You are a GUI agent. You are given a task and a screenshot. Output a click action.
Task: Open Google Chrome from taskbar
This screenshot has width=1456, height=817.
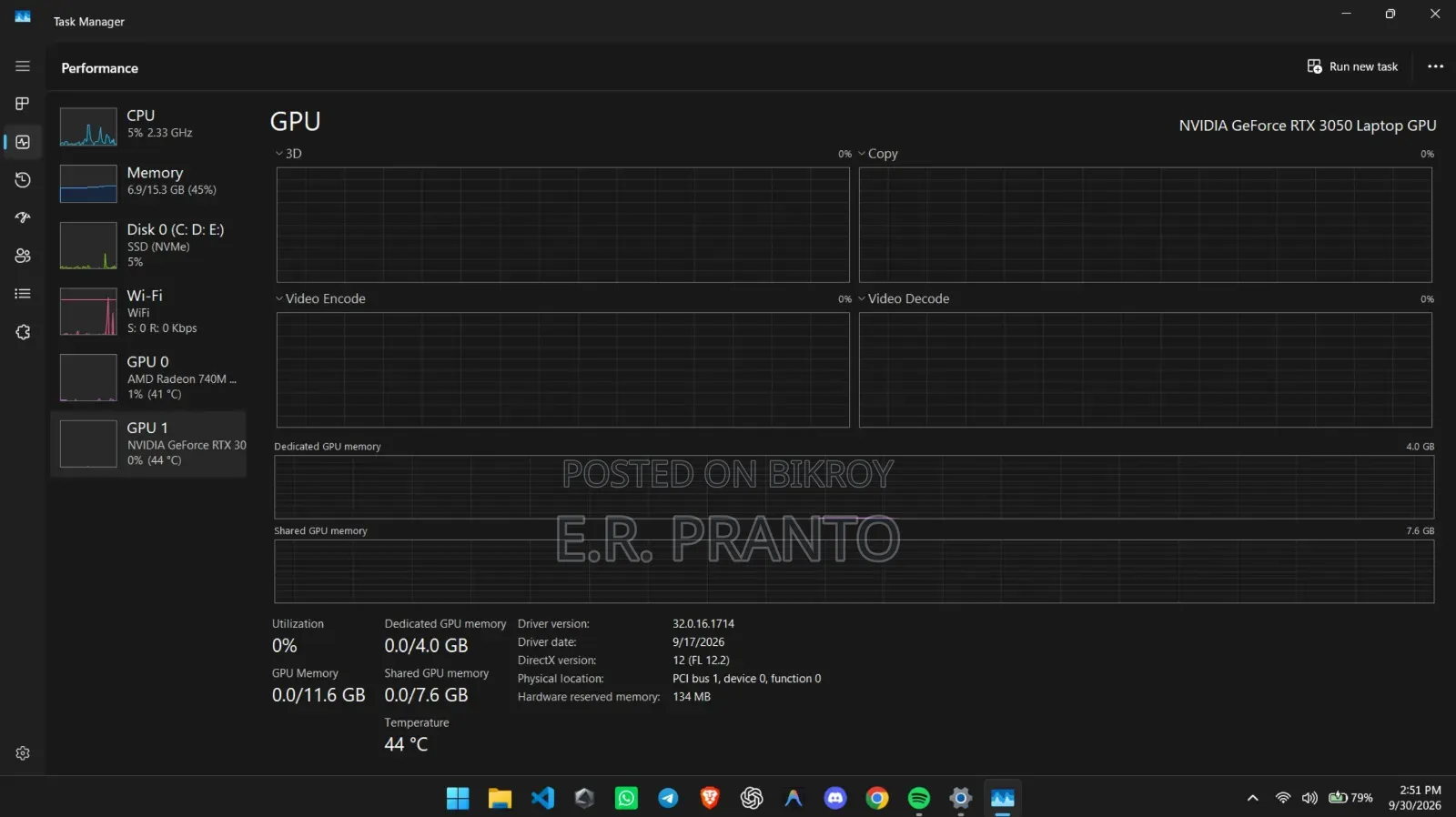click(x=877, y=798)
